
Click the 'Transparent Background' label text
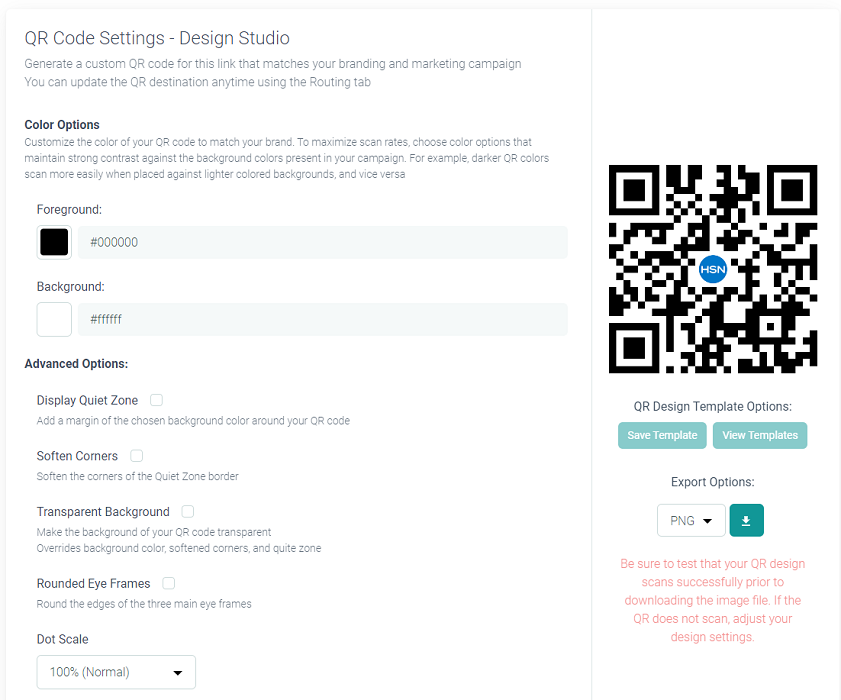click(x=103, y=512)
